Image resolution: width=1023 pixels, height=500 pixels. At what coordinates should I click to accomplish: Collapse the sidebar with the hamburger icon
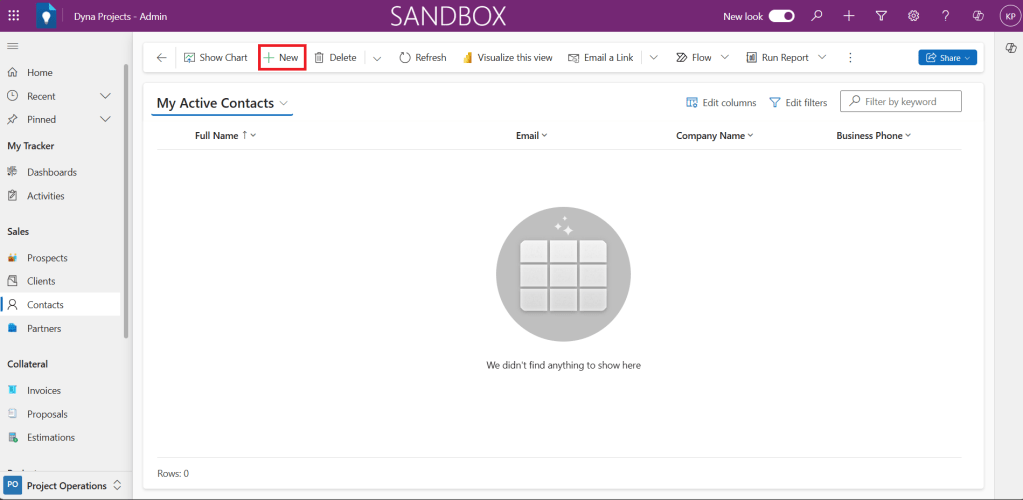pyautogui.click(x=13, y=47)
